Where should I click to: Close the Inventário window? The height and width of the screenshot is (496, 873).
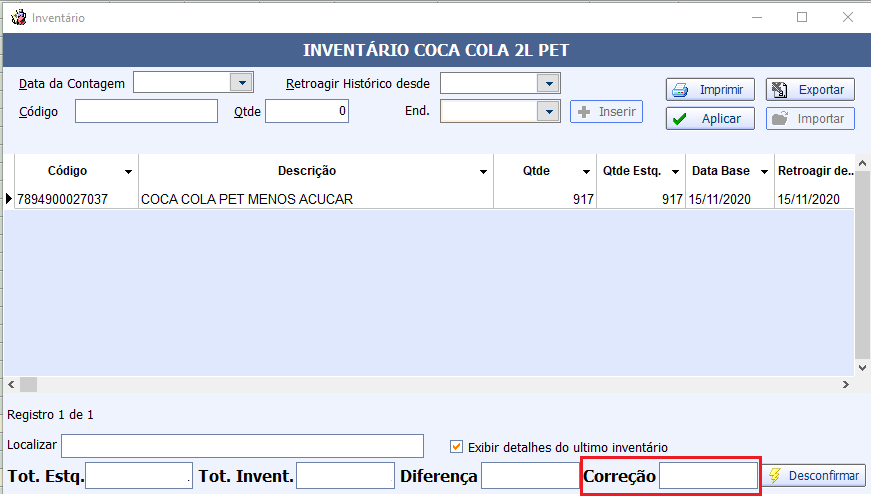[847, 17]
